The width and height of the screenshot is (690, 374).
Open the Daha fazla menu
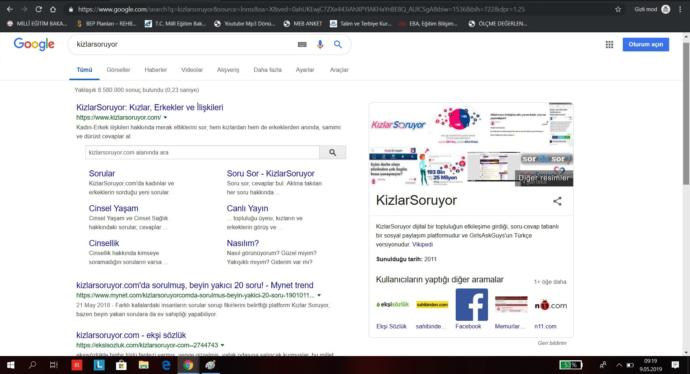click(x=268, y=70)
